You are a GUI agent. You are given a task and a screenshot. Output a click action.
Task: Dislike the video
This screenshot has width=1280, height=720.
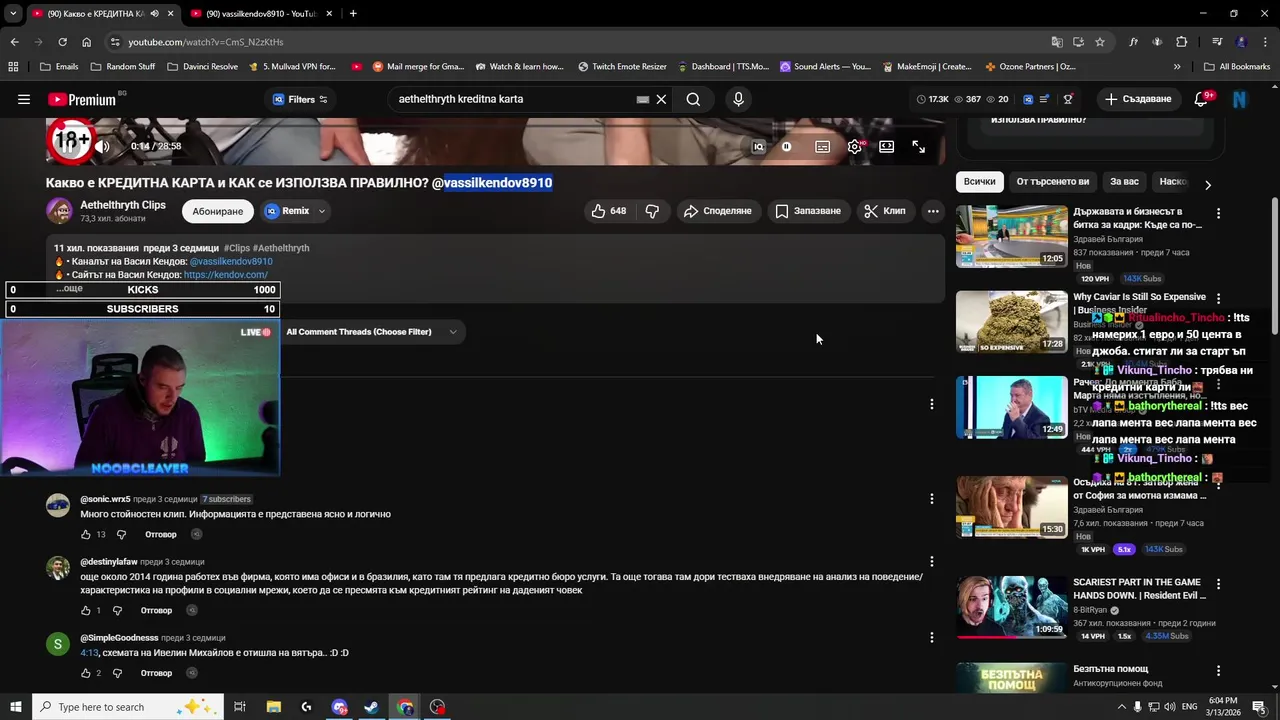point(652,211)
